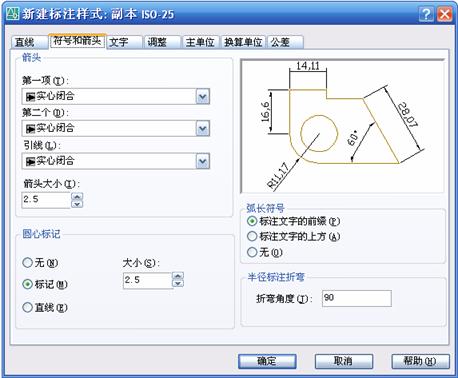The image size is (458, 378).
Task: Select the 直线 center mark radio
Action: coord(45,307)
